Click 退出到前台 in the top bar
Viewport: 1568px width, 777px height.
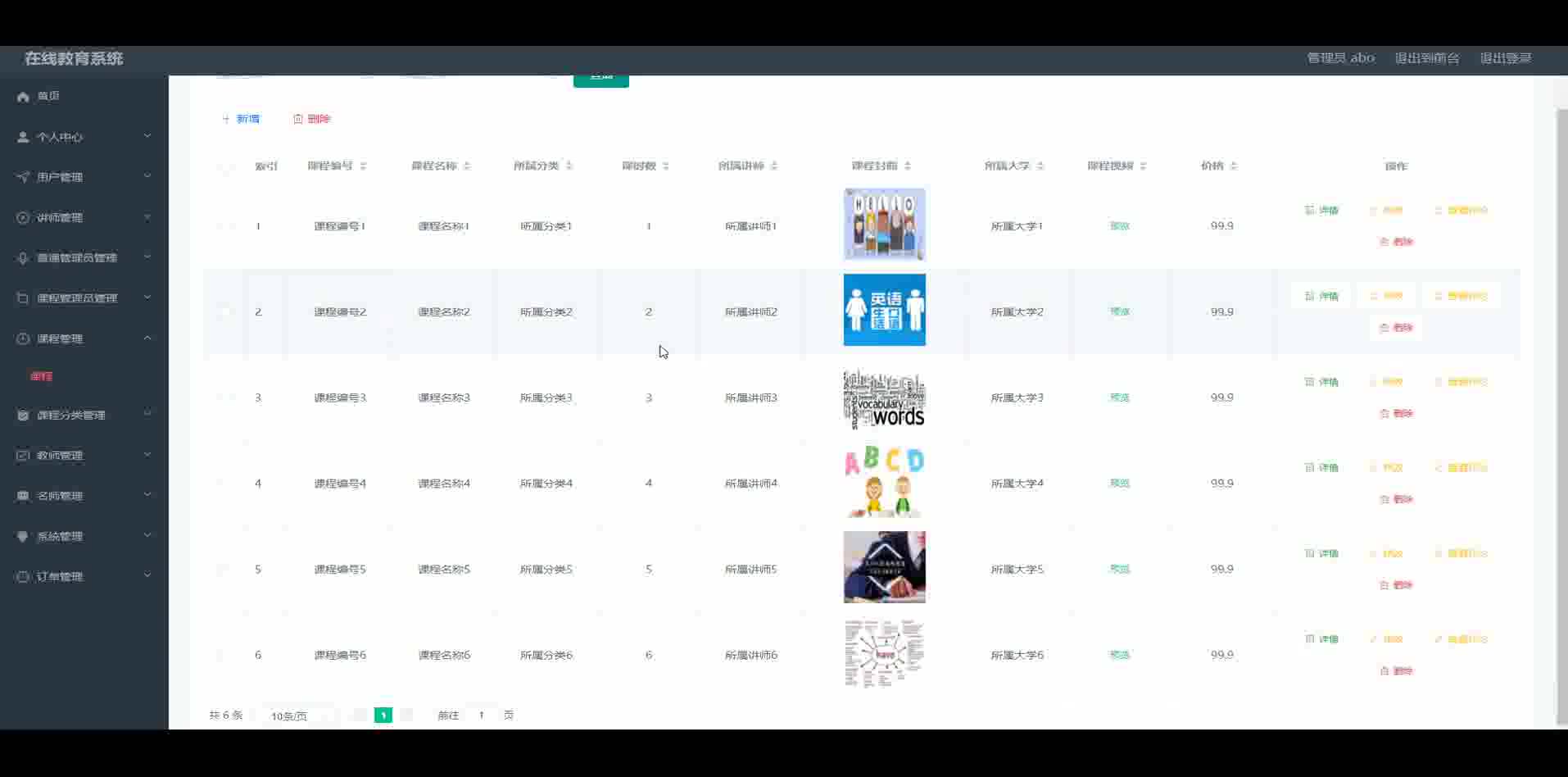pos(1427,58)
